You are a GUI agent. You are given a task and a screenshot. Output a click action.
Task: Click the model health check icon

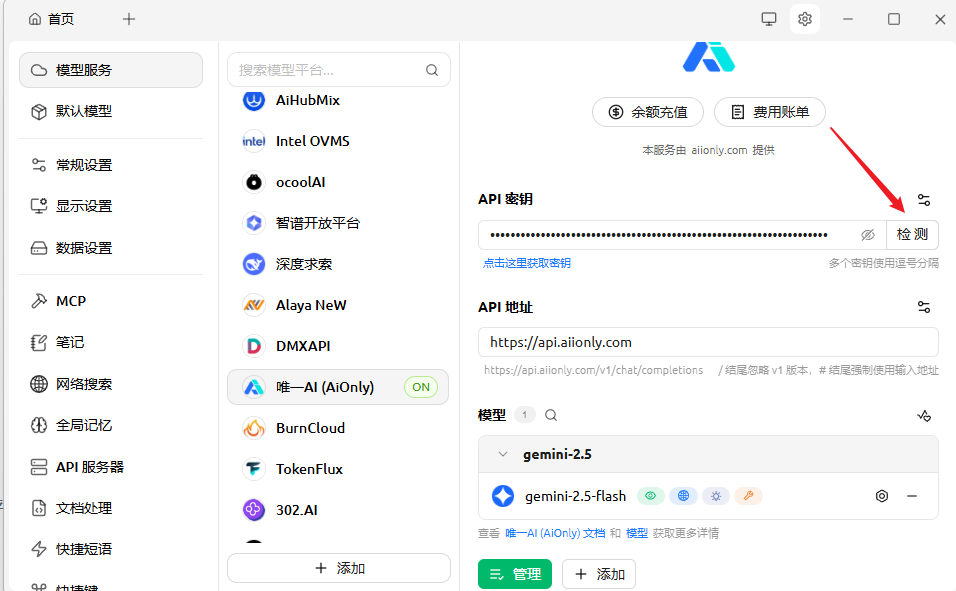924,416
